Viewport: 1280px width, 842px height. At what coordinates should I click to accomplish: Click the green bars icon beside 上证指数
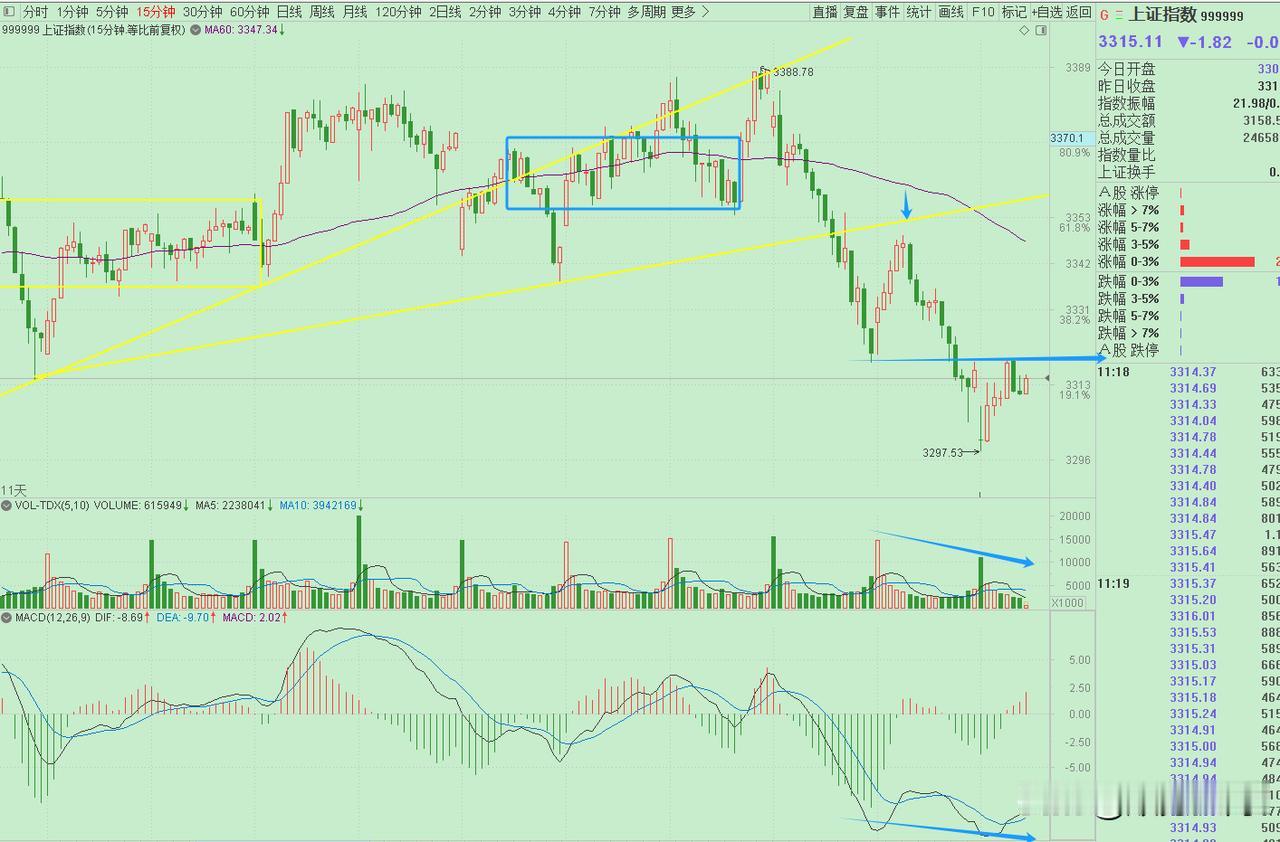click(1119, 15)
